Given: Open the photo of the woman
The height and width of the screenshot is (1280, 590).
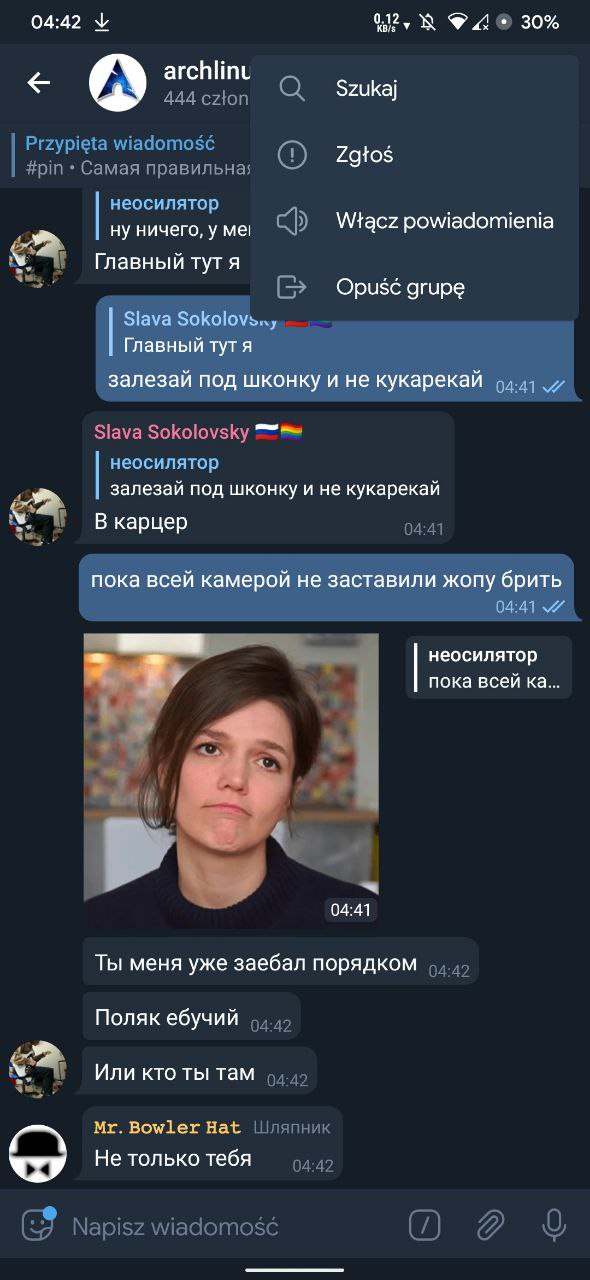Looking at the screenshot, I should pos(231,781).
